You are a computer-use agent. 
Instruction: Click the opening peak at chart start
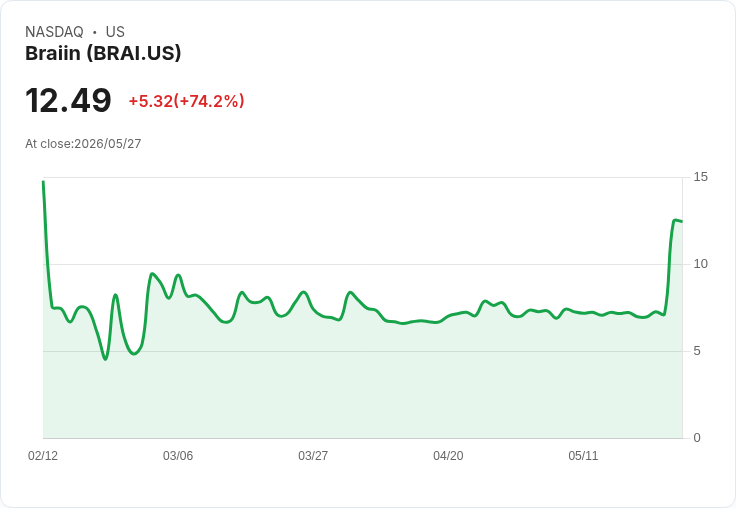pos(44,182)
